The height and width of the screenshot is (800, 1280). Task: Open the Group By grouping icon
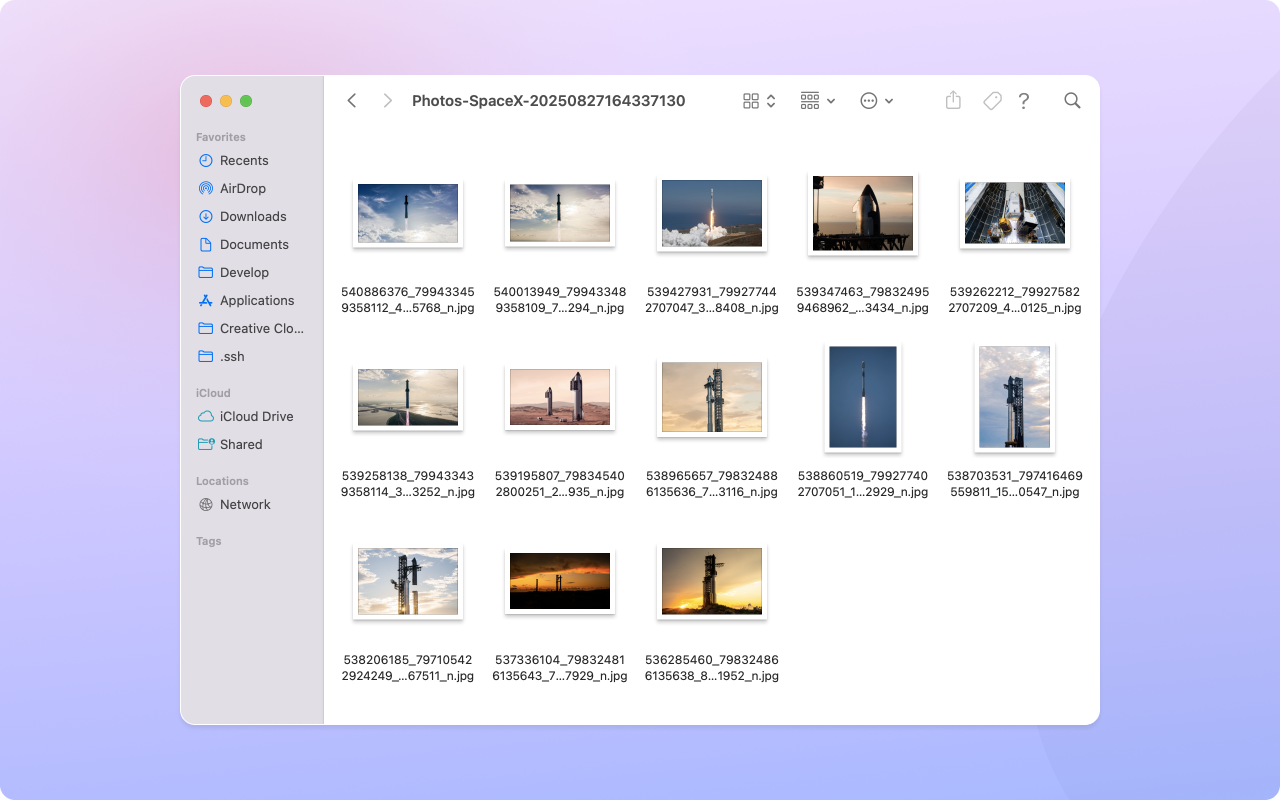point(810,101)
